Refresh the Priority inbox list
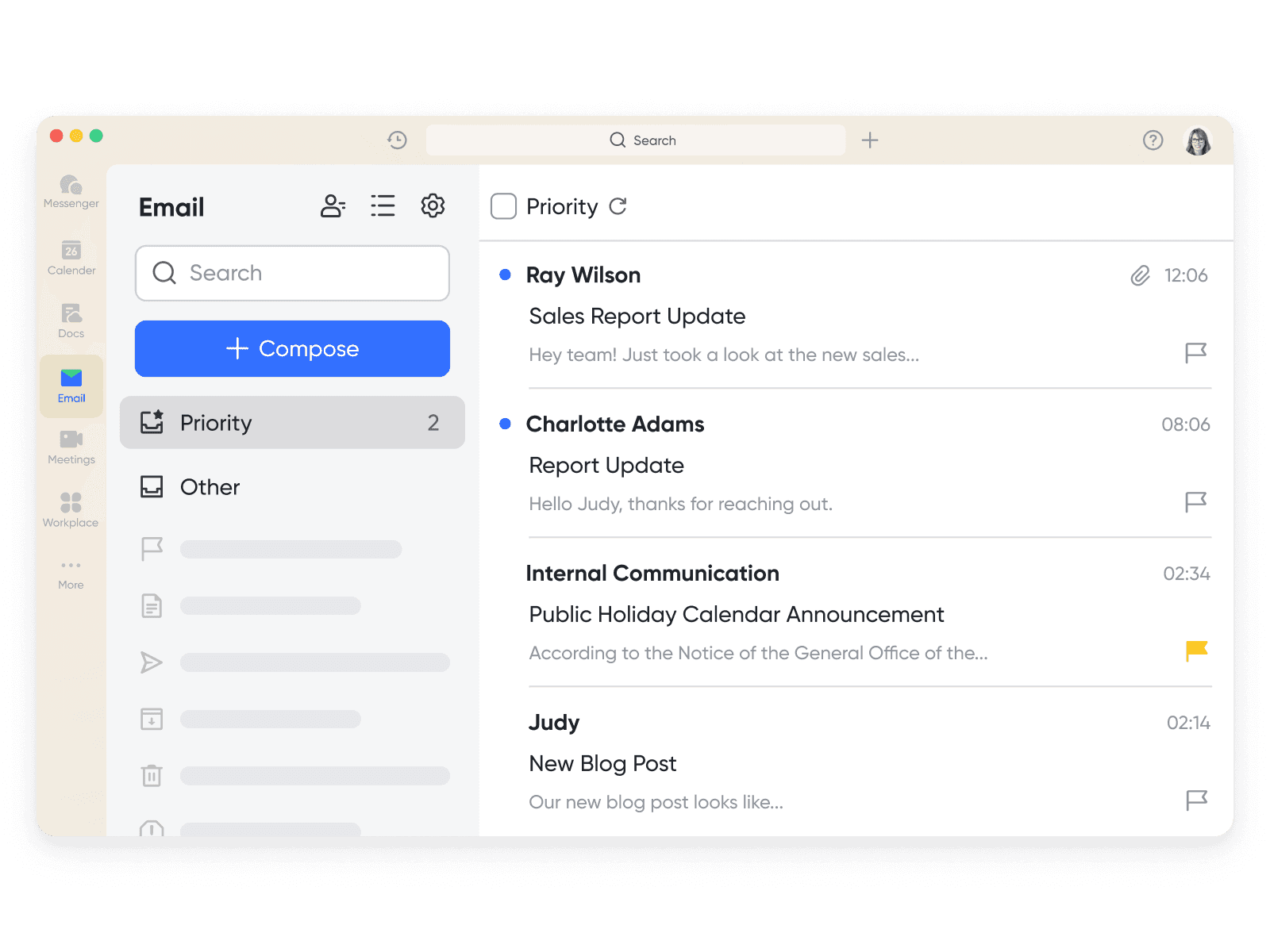The height and width of the screenshot is (952, 1270). click(618, 206)
